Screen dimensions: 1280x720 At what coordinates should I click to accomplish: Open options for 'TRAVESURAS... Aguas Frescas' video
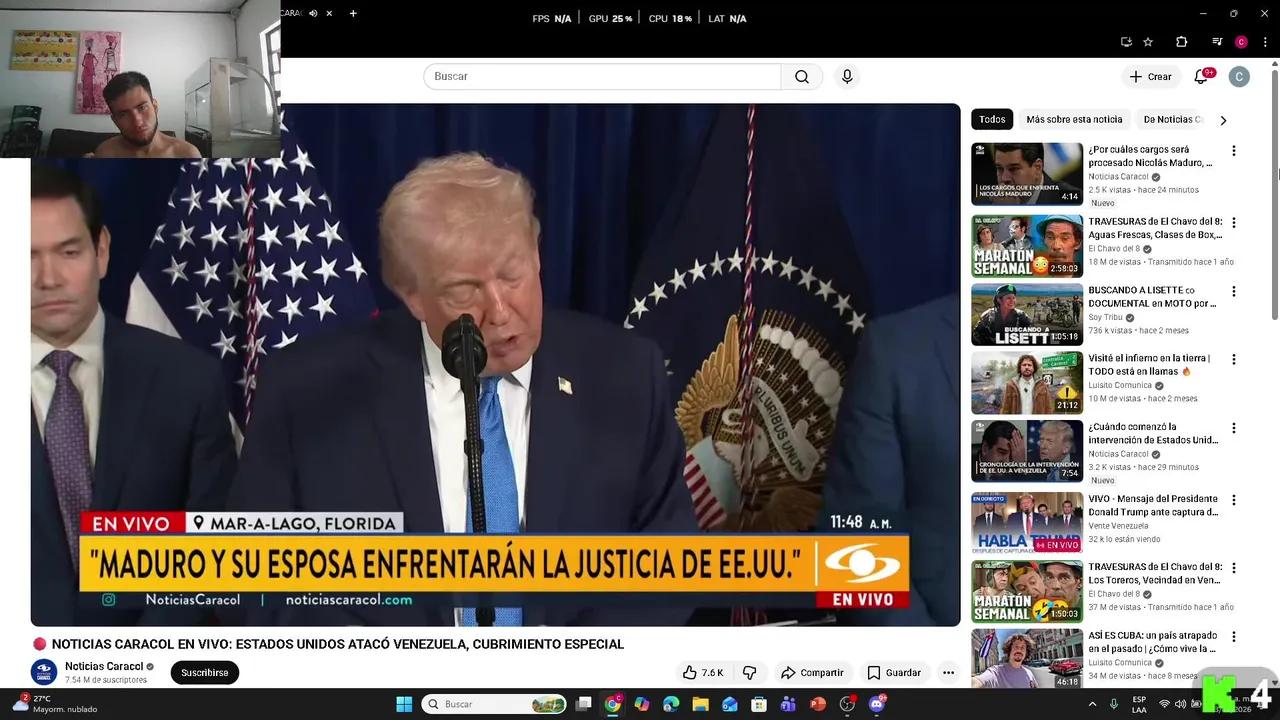coord(1233,223)
